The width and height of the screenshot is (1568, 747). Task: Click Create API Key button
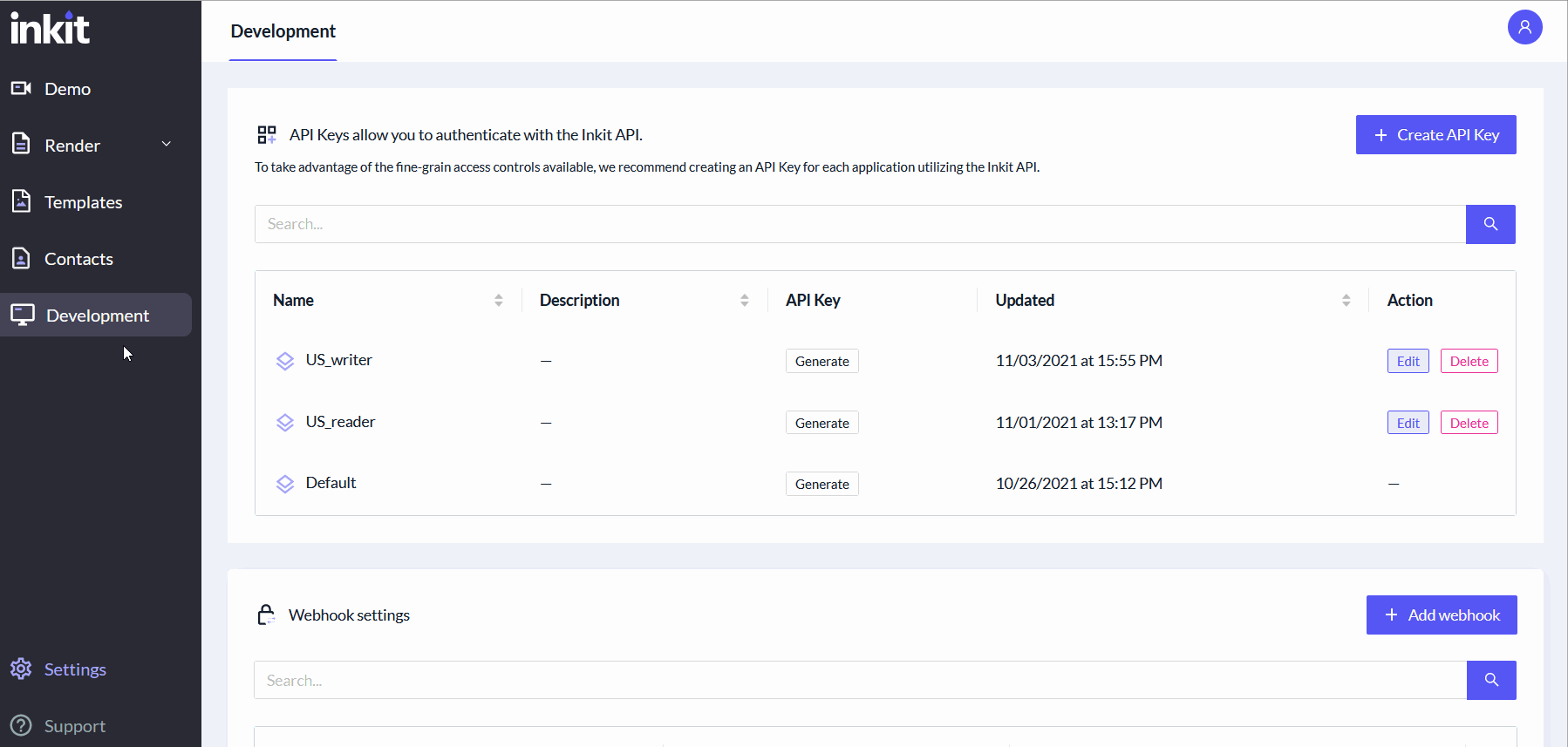1435,134
